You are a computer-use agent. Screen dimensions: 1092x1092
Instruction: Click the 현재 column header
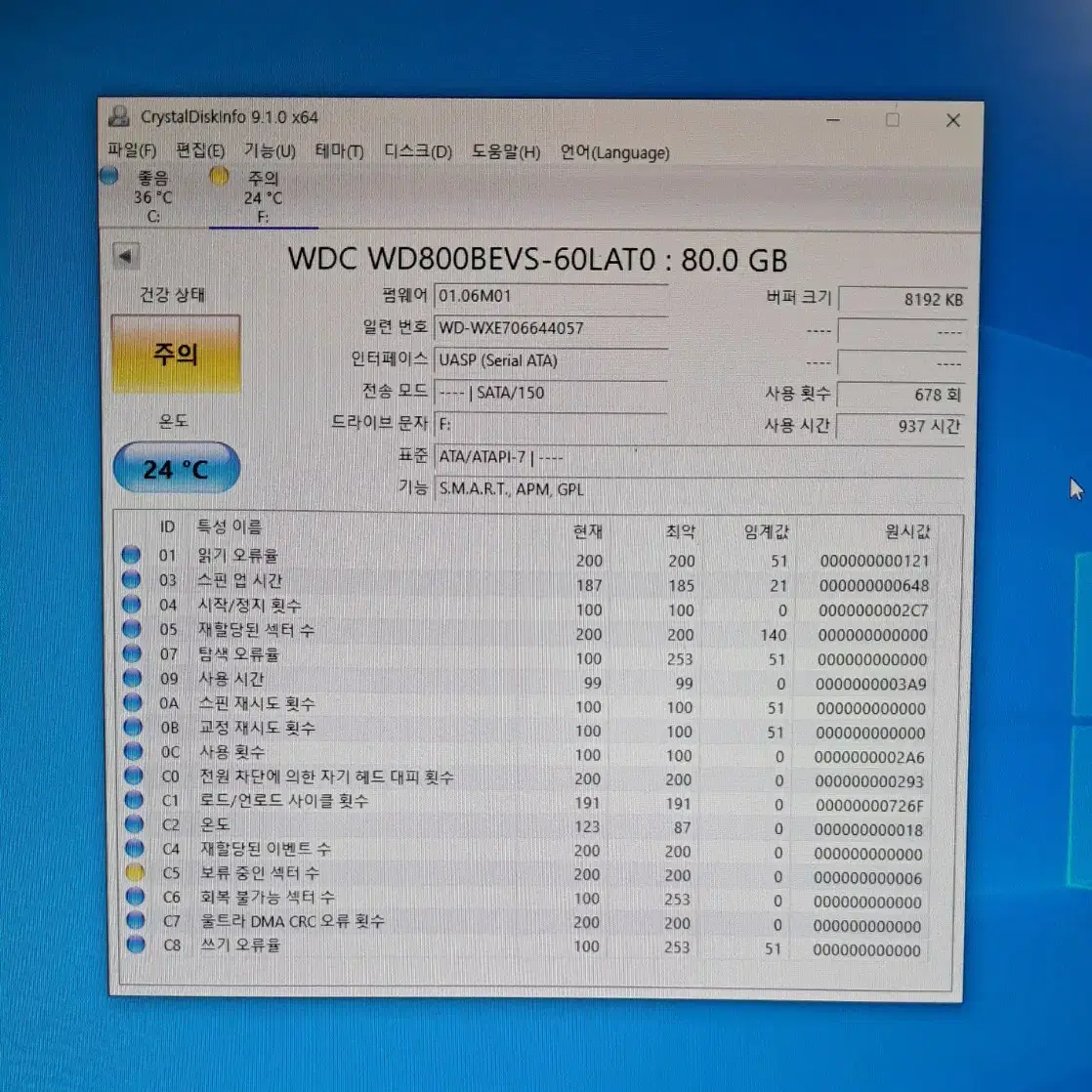pos(588,531)
